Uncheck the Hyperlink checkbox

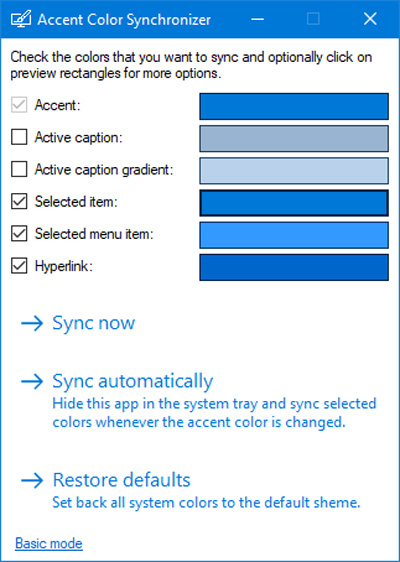pyautogui.click(x=19, y=266)
